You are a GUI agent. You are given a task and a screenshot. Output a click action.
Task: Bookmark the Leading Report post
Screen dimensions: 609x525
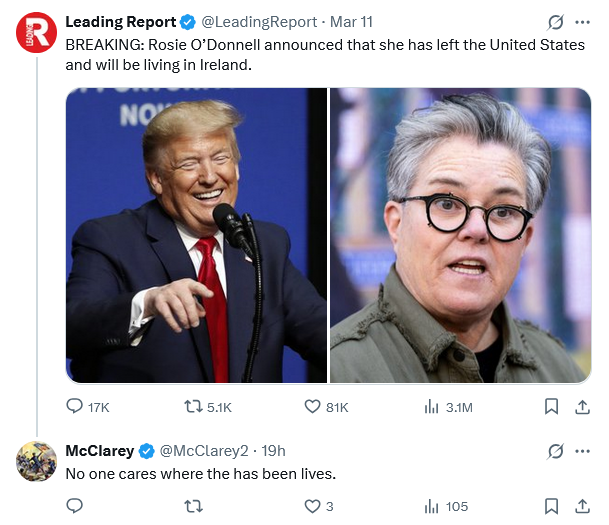tap(551, 407)
